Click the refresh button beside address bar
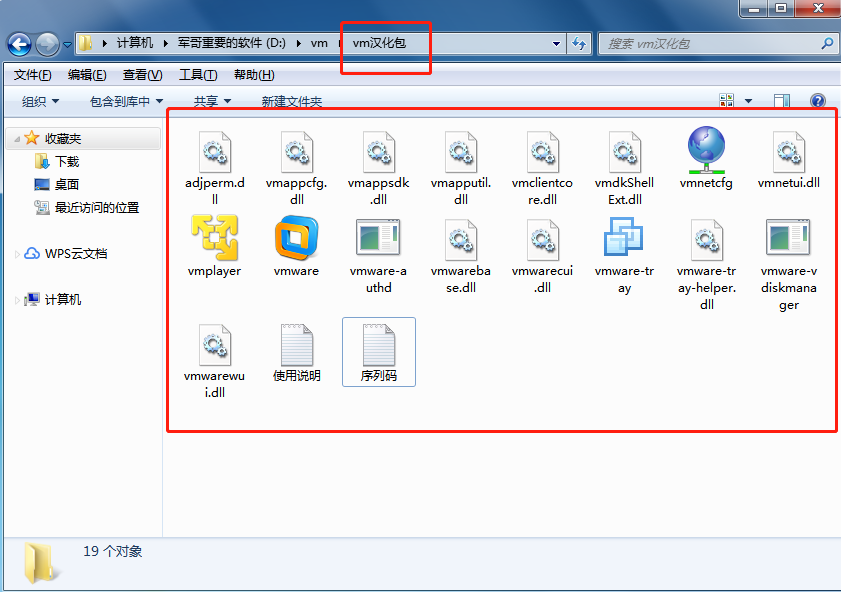This screenshot has width=841, height=592. click(x=579, y=43)
